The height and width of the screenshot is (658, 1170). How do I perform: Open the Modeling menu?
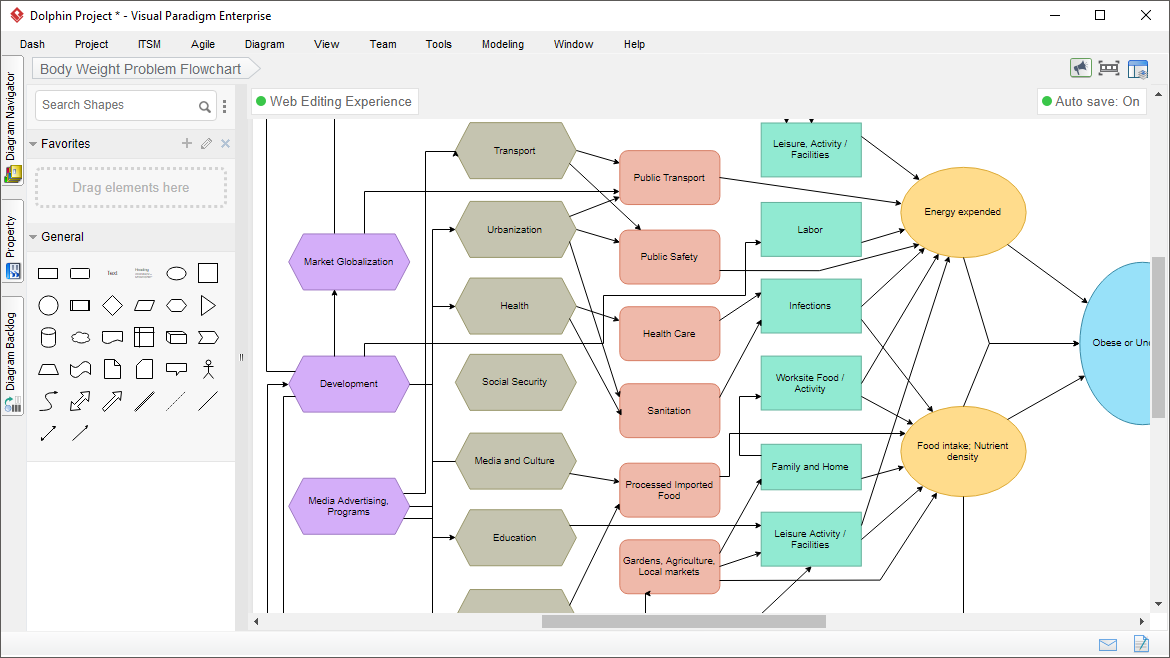click(x=502, y=44)
